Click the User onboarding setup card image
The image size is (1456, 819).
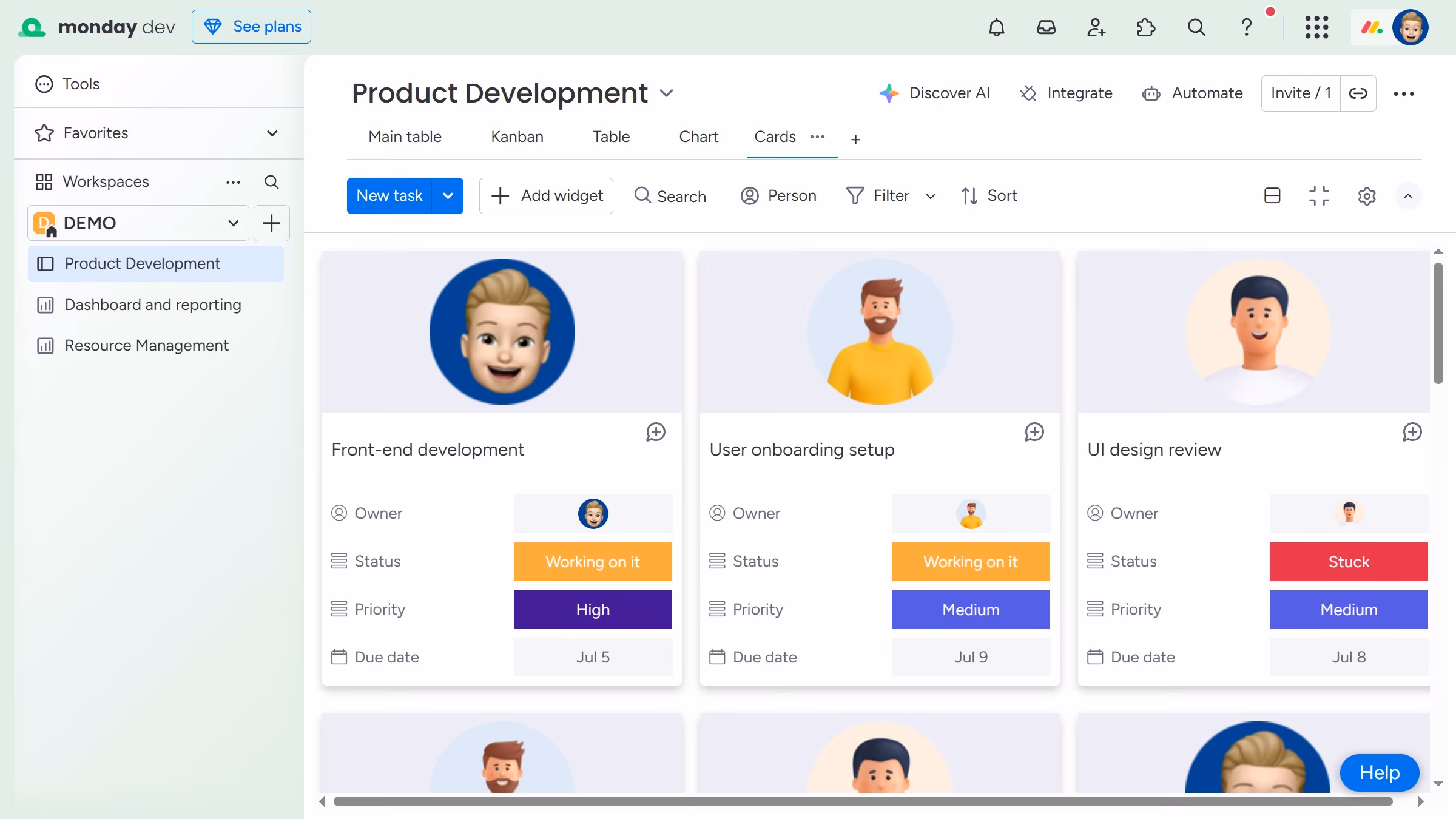pos(880,332)
